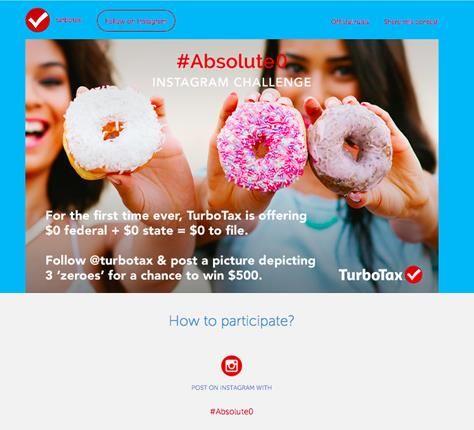Click the INSTAGRAM CHALLENGE subtitle text
The height and width of the screenshot is (430, 474).
click(x=232, y=82)
